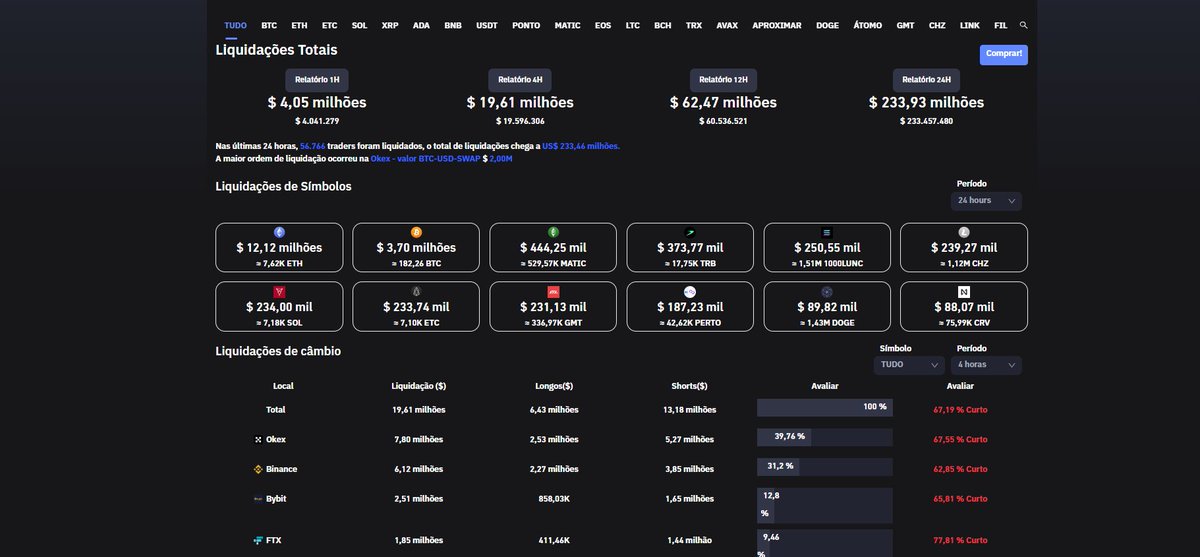Click the Bitcoin icon in BTC card
This screenshot has width=1200, height=557.
click(x=416, y=232)
